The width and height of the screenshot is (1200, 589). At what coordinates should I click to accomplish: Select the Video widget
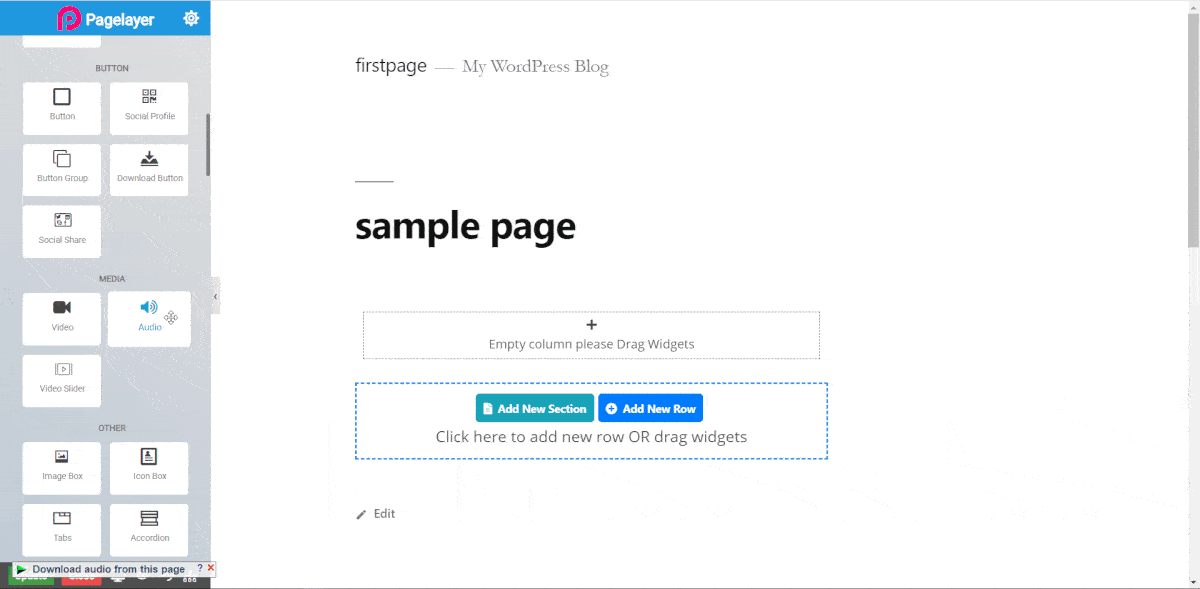pyautogui.click(x=61, y=318)
